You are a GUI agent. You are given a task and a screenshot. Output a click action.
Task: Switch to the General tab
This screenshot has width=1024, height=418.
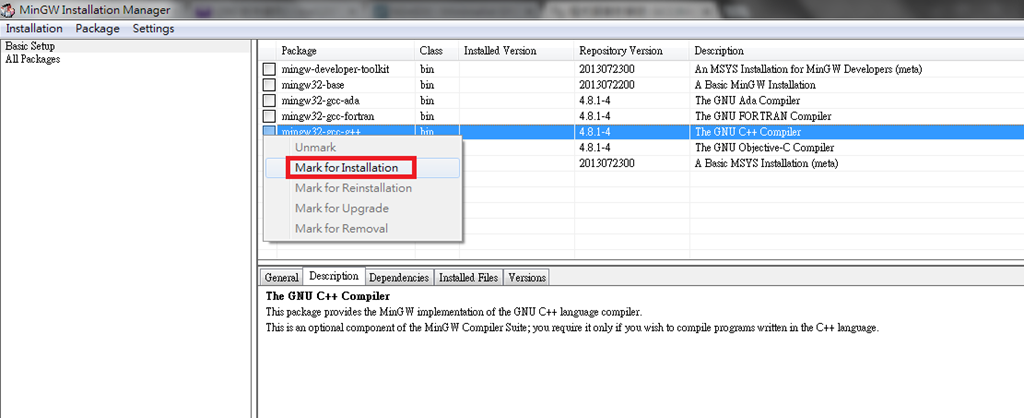(x=281, y=278)
